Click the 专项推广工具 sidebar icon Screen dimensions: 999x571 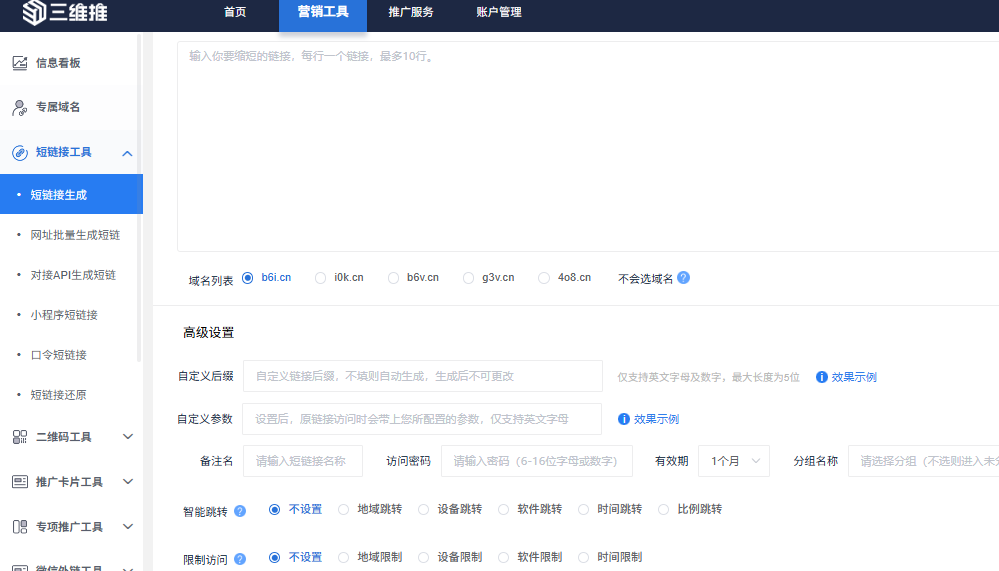point(20,526)
